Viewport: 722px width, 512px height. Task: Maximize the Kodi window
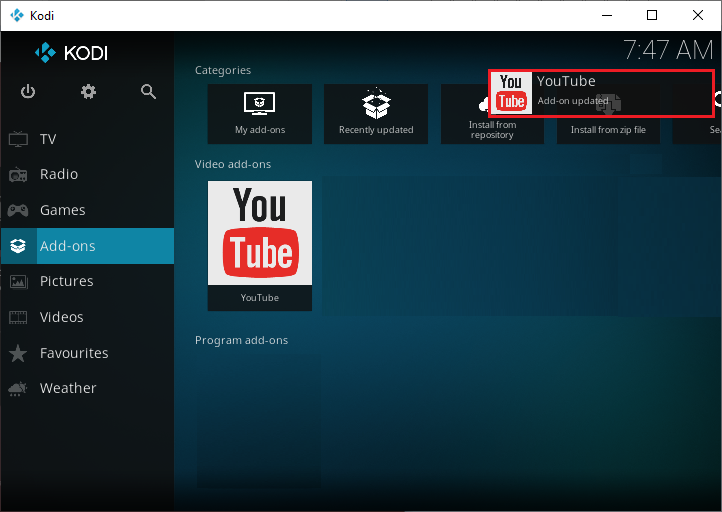click(652, 15)
